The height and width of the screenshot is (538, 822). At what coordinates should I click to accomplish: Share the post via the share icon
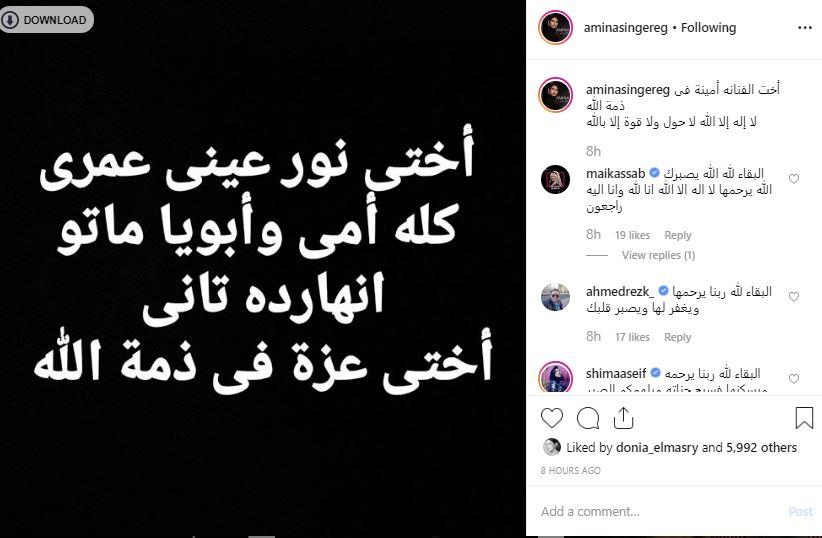[623, 418]
